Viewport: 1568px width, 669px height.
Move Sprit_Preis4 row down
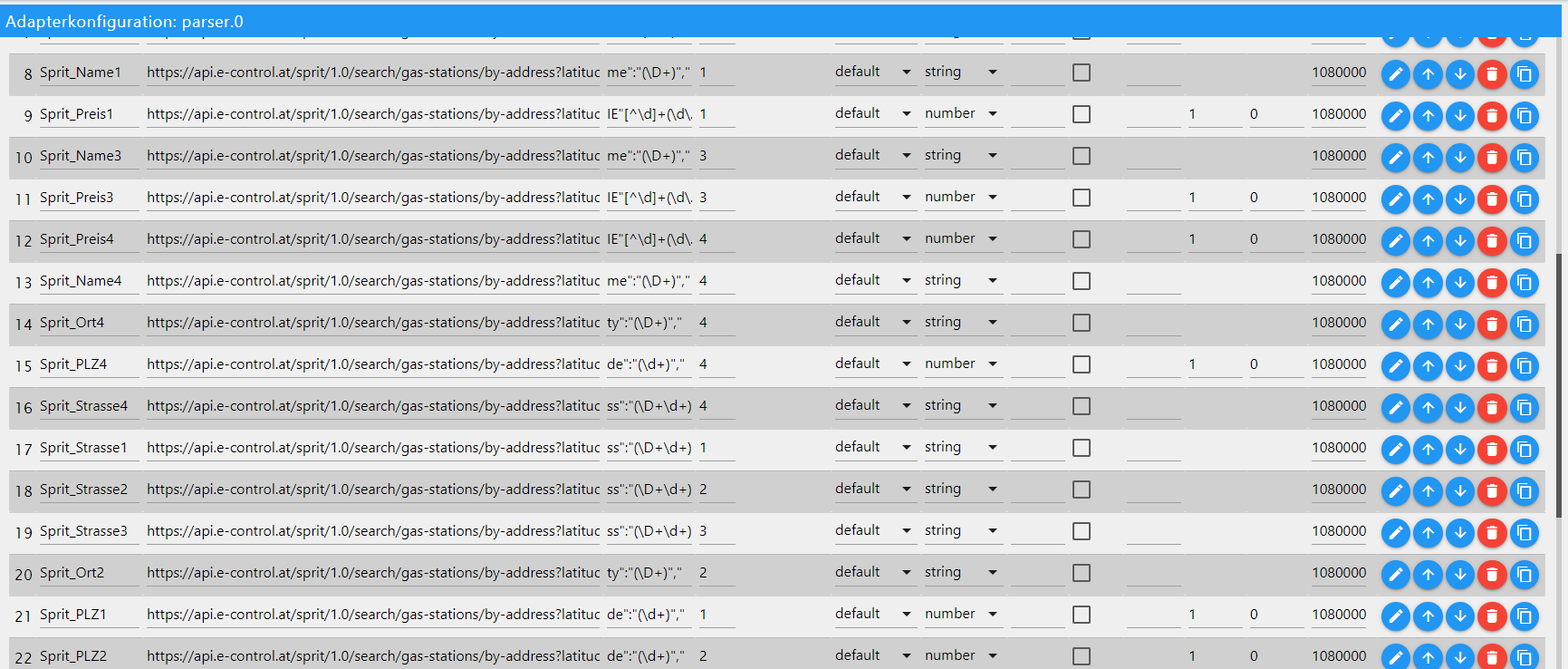[x=1460, y=240]
